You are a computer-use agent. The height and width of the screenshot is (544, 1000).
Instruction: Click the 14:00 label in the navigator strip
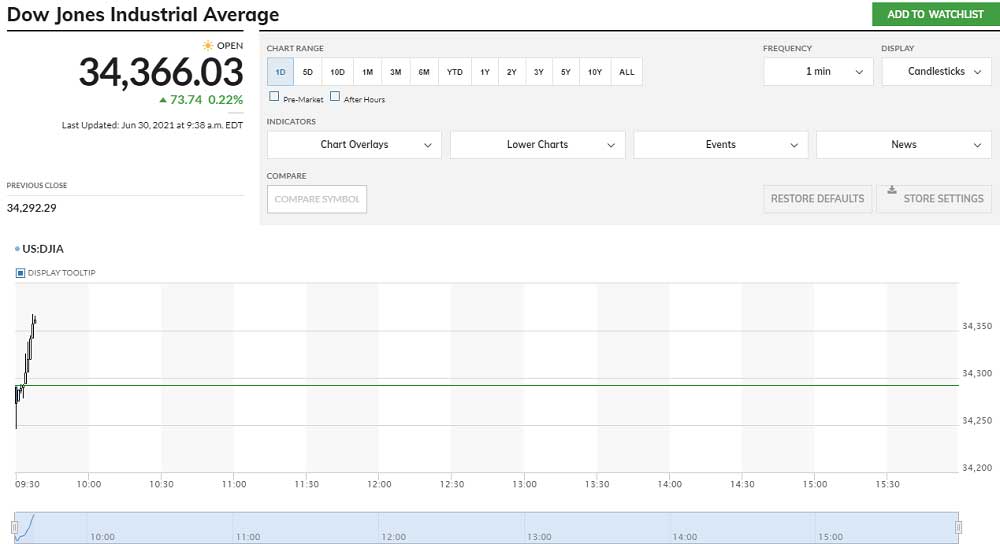(x=685, y=537)
